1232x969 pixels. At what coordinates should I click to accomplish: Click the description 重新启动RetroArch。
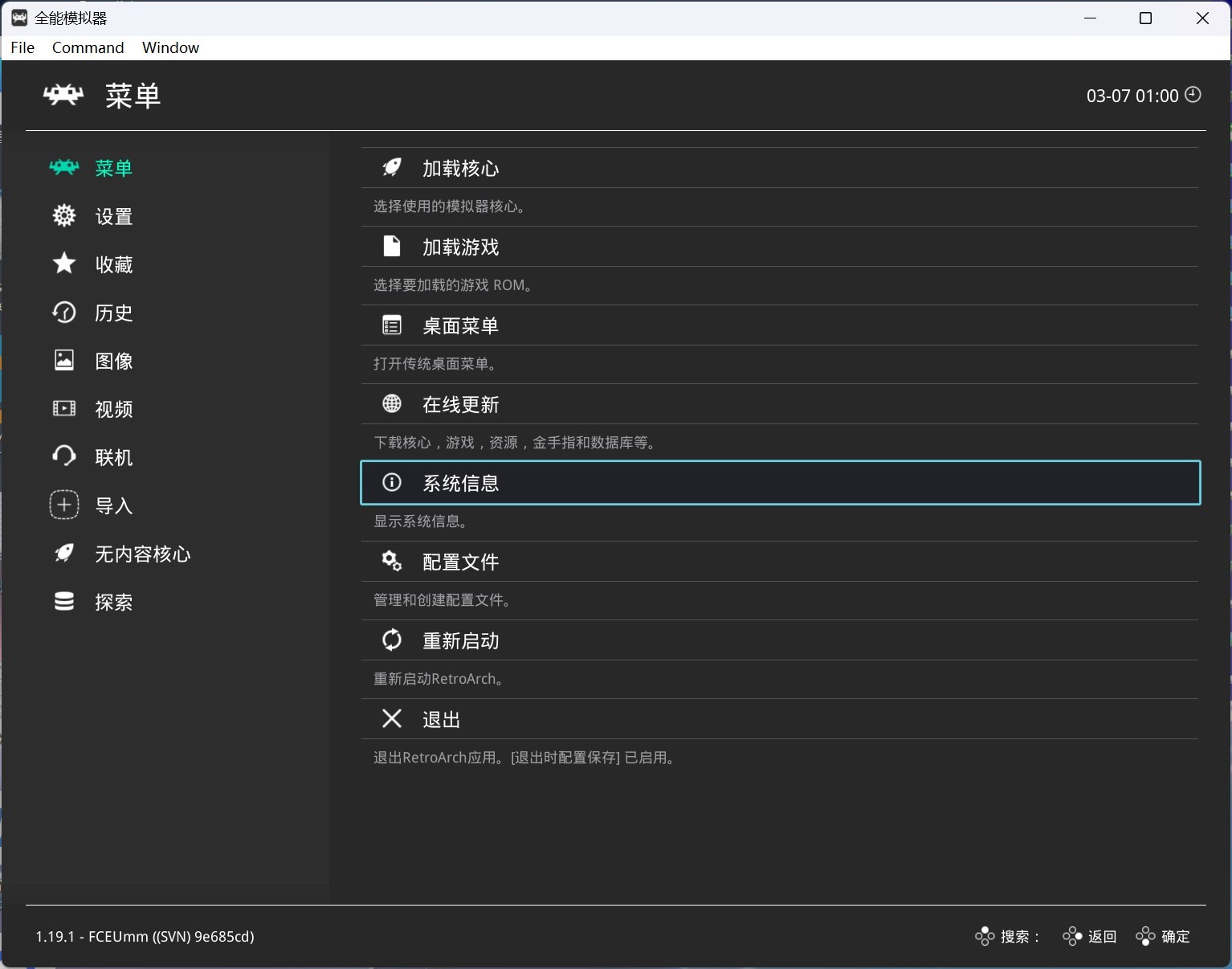pyautogui.click(x=440, y=679)
